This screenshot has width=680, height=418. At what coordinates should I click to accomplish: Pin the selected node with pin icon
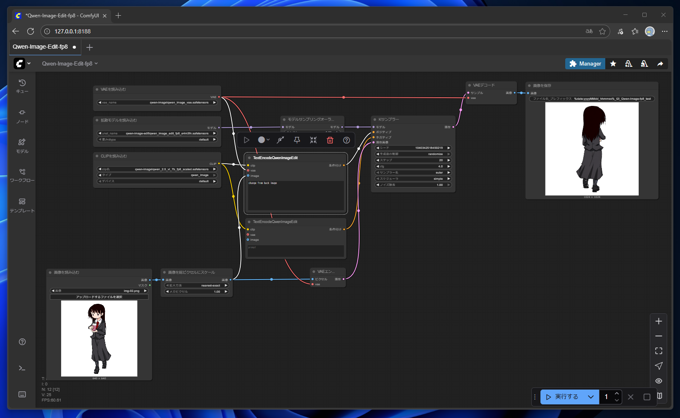pyautogui.click(x=297, y=140)
